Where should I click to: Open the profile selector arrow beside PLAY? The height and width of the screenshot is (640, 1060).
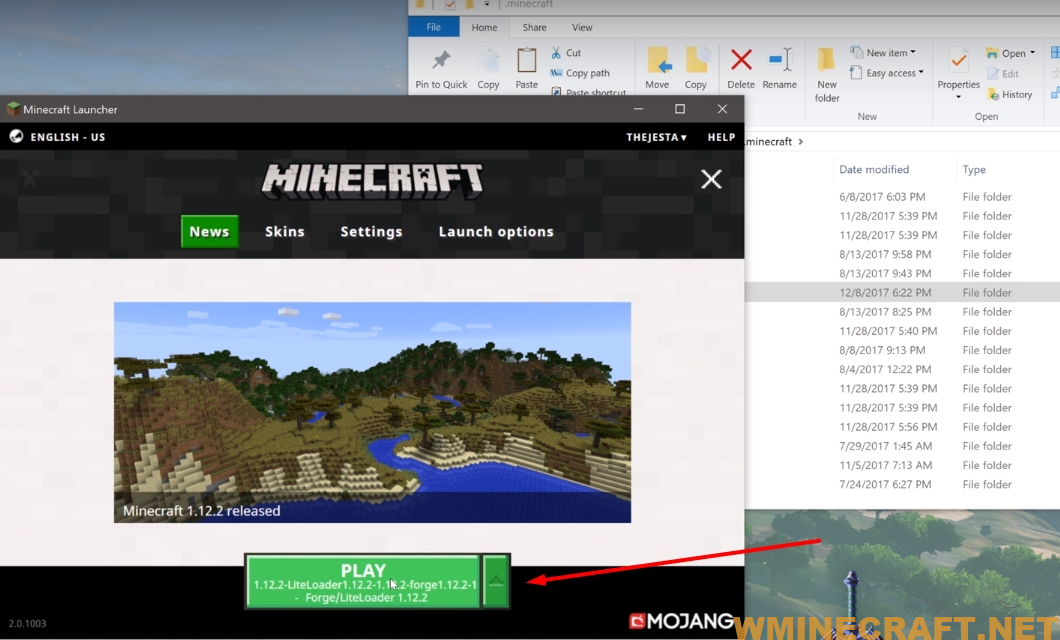point(496,581)
